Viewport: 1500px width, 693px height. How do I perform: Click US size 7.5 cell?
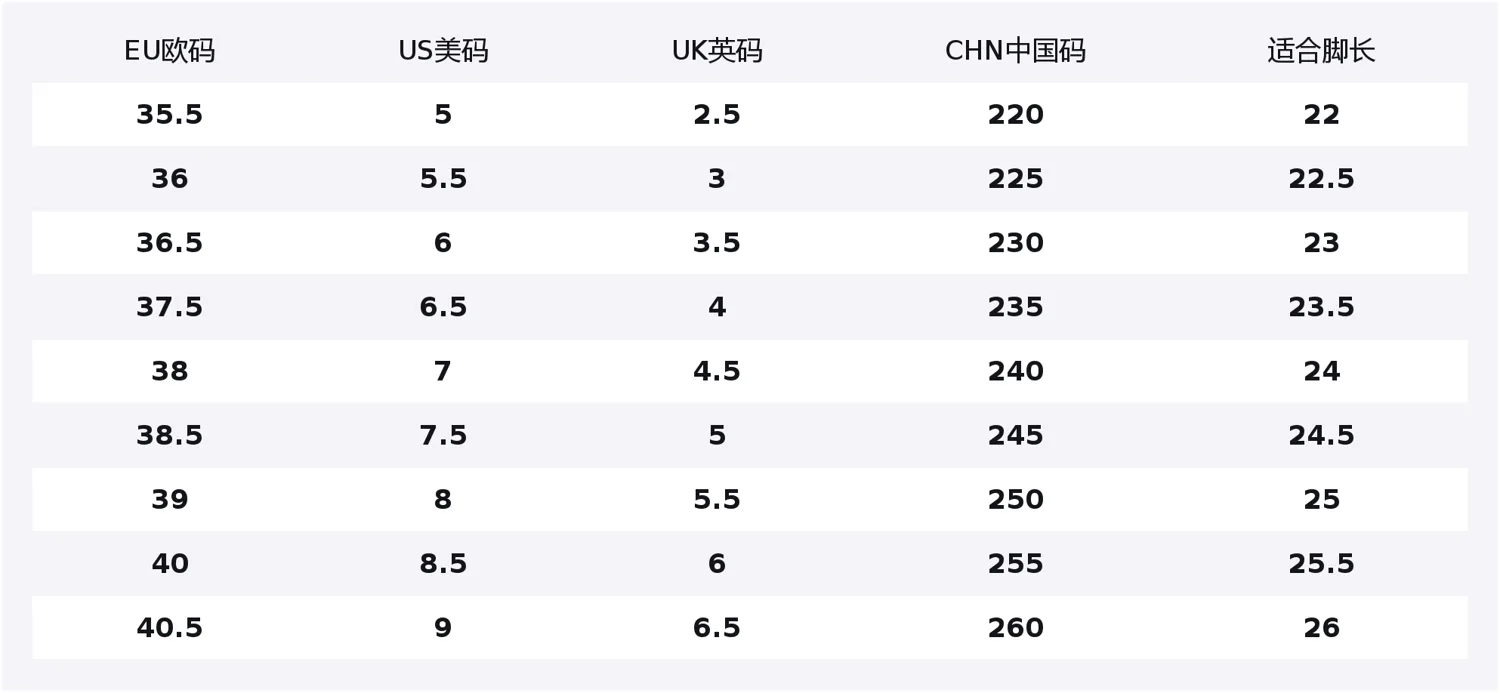pyautogui.click(x=443, y=436)
